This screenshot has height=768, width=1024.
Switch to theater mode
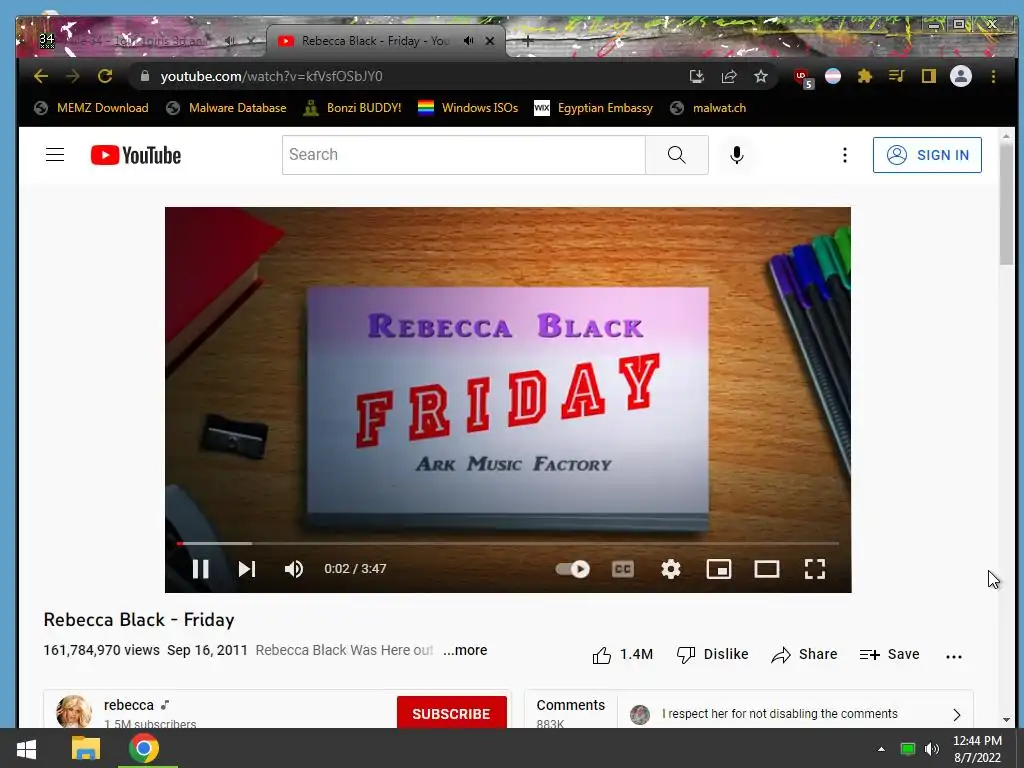(x=767, y=569)
